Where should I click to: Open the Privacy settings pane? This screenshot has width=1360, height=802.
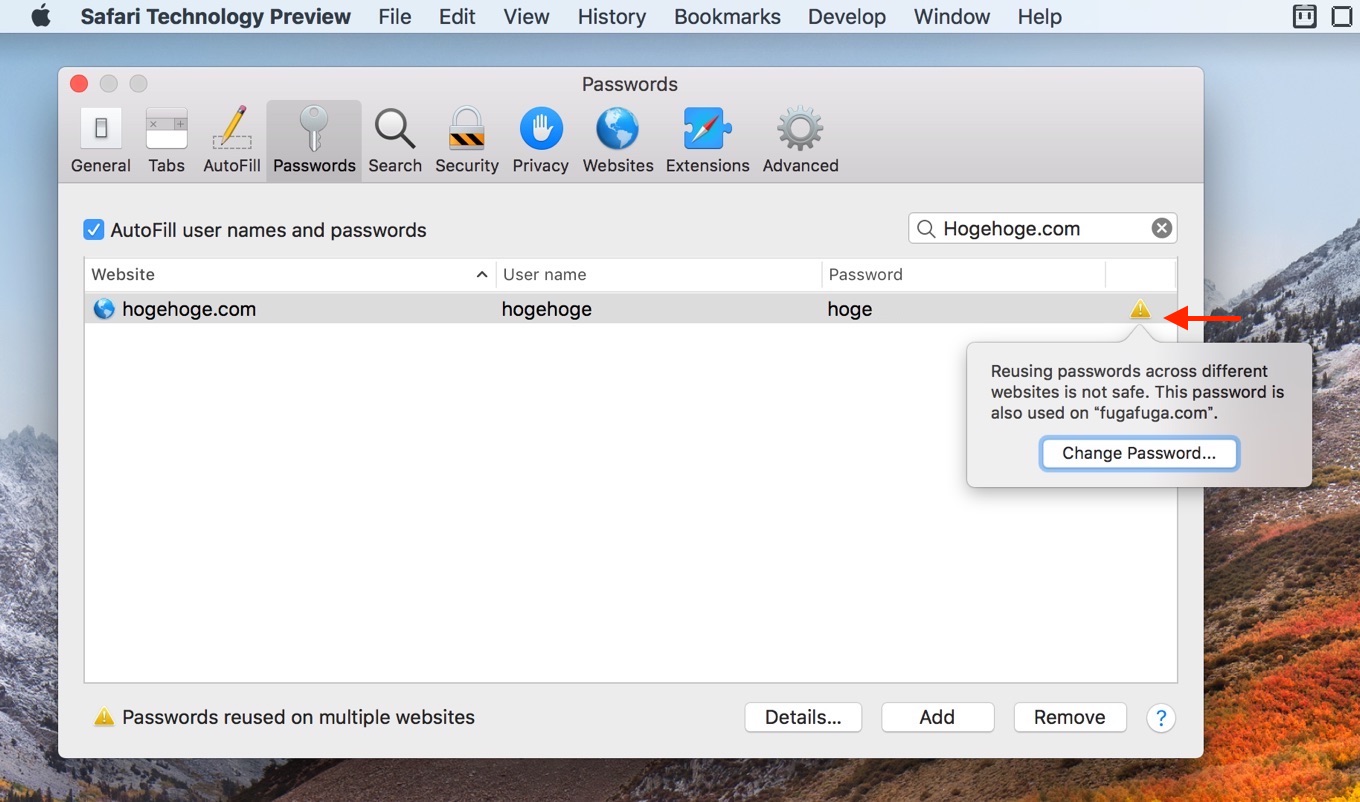click(x=540, y=140)
